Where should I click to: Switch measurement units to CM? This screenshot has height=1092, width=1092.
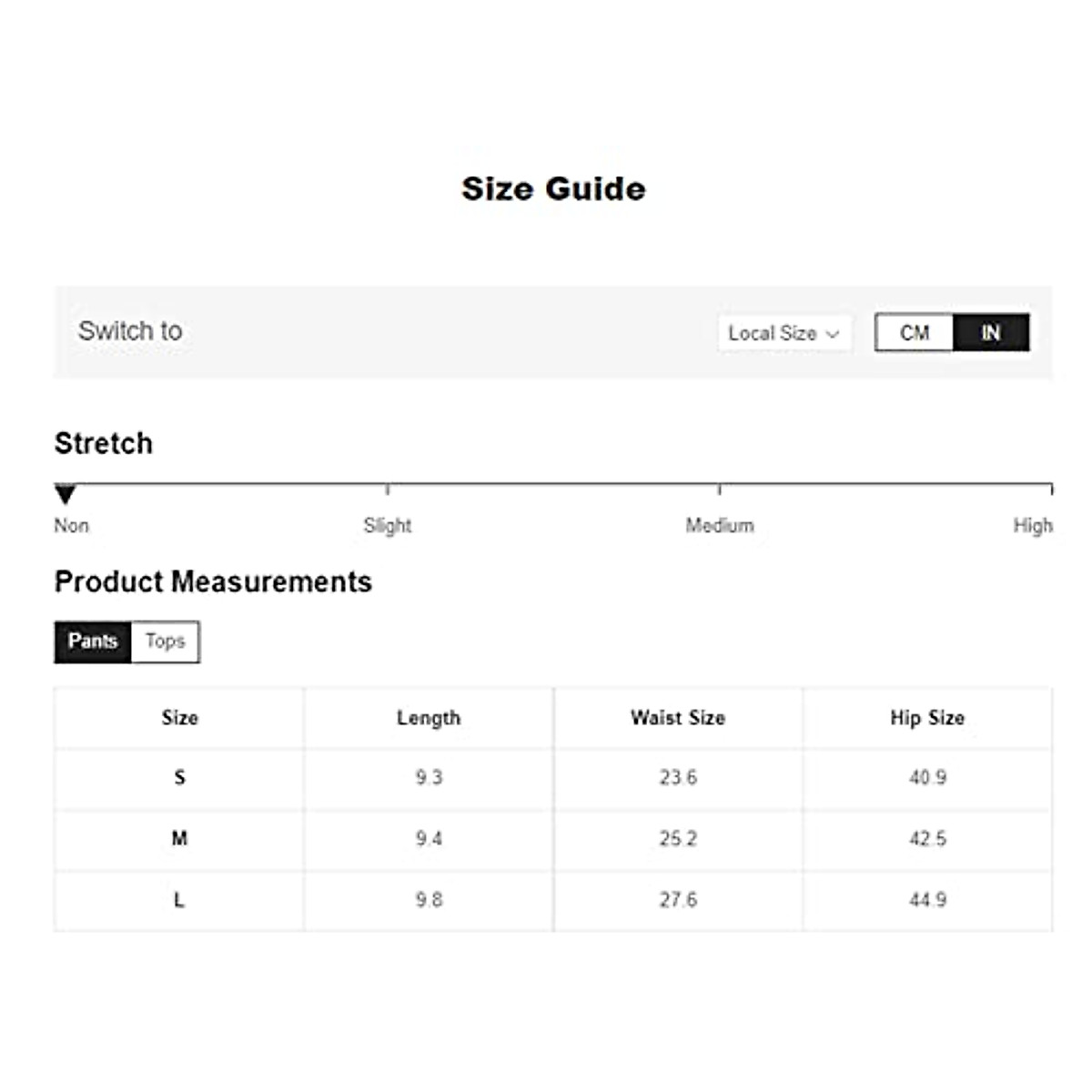pyautogui.click(x=914, y=333)
